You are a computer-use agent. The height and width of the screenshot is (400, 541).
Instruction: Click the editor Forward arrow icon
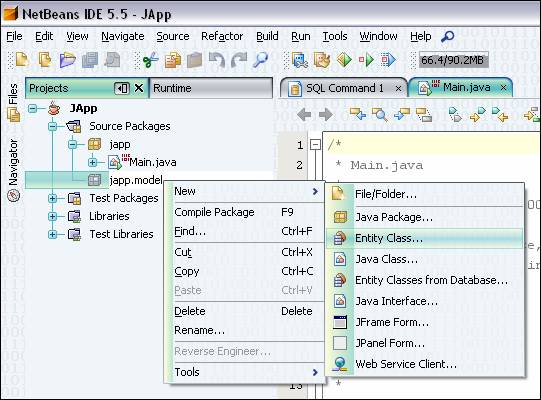coord(326,114)
